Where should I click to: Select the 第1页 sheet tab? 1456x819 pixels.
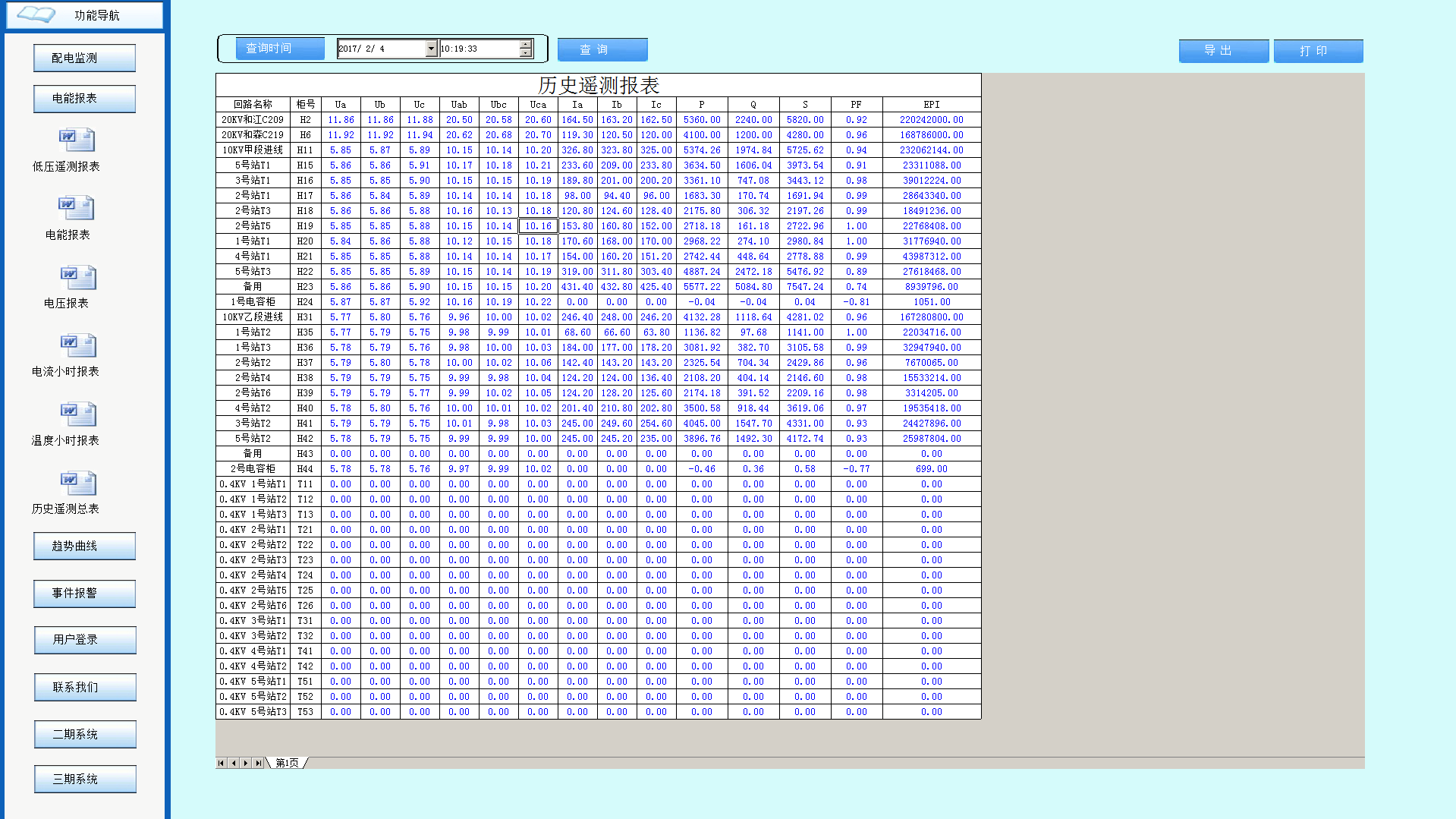[287, 763]
